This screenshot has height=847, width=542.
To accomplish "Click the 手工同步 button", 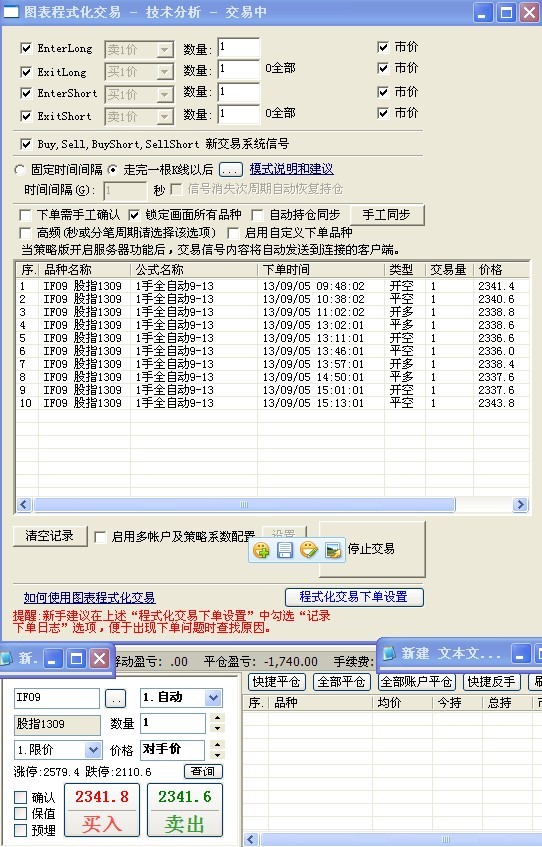I will tap(387, 215).
